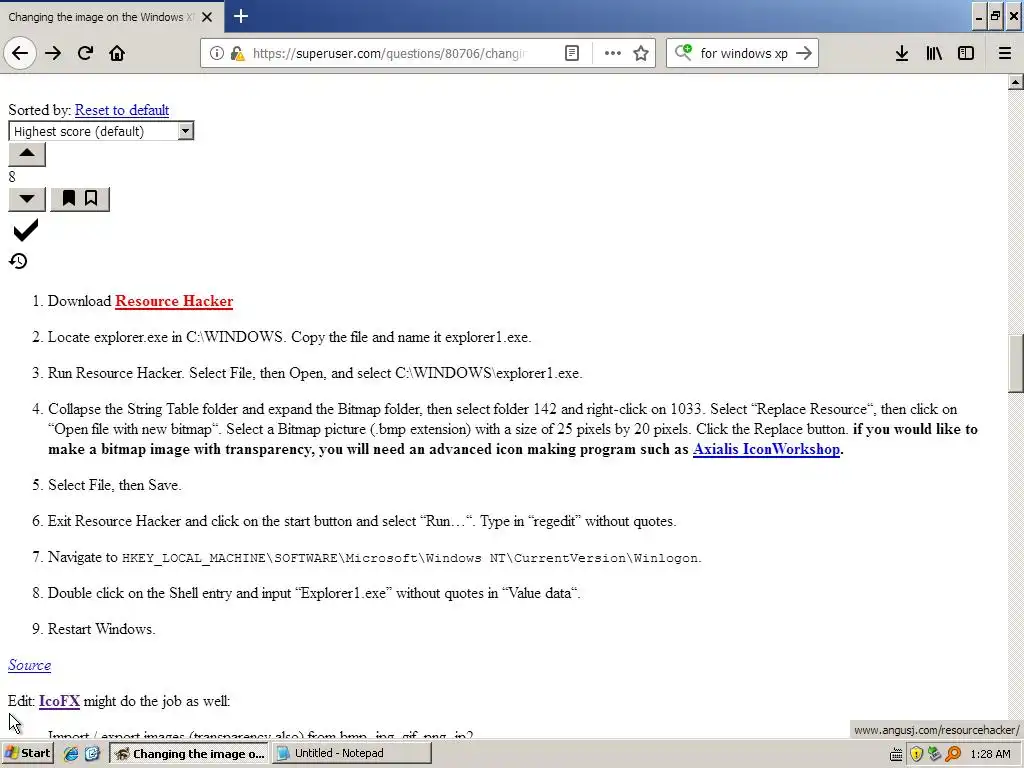The image size is (1024, 768).
Task: Toggle the browser sidebar
Action: [x=966, y=53]
